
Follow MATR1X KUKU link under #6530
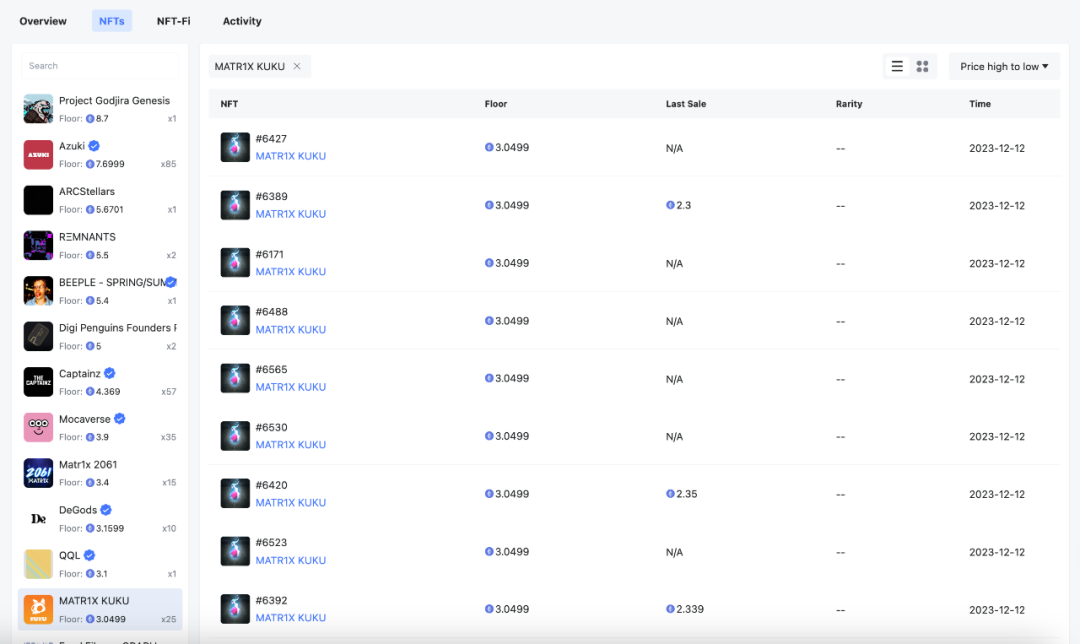click(x=291, y=445)
